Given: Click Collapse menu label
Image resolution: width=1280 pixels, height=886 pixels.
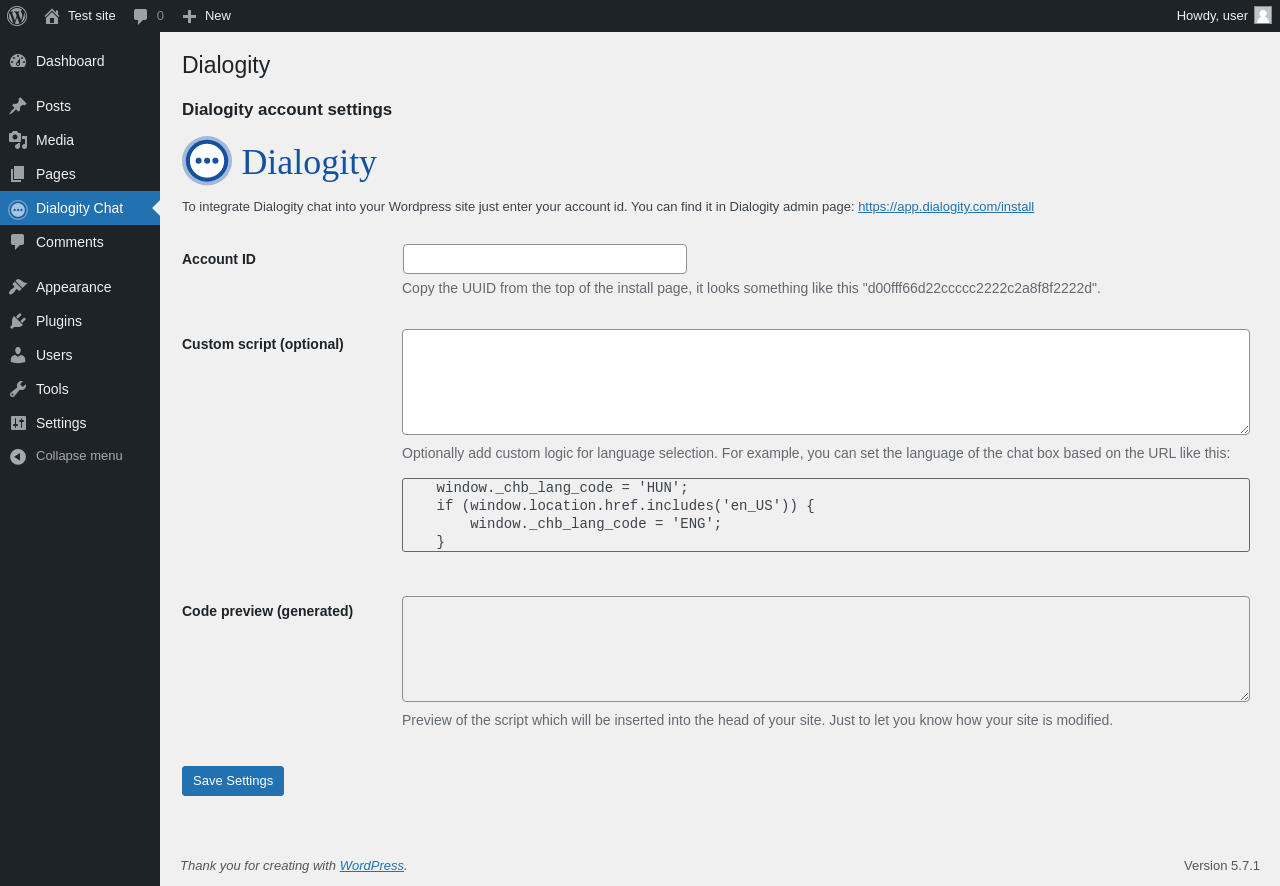Looking at the screenshot, I should (79, 456).
